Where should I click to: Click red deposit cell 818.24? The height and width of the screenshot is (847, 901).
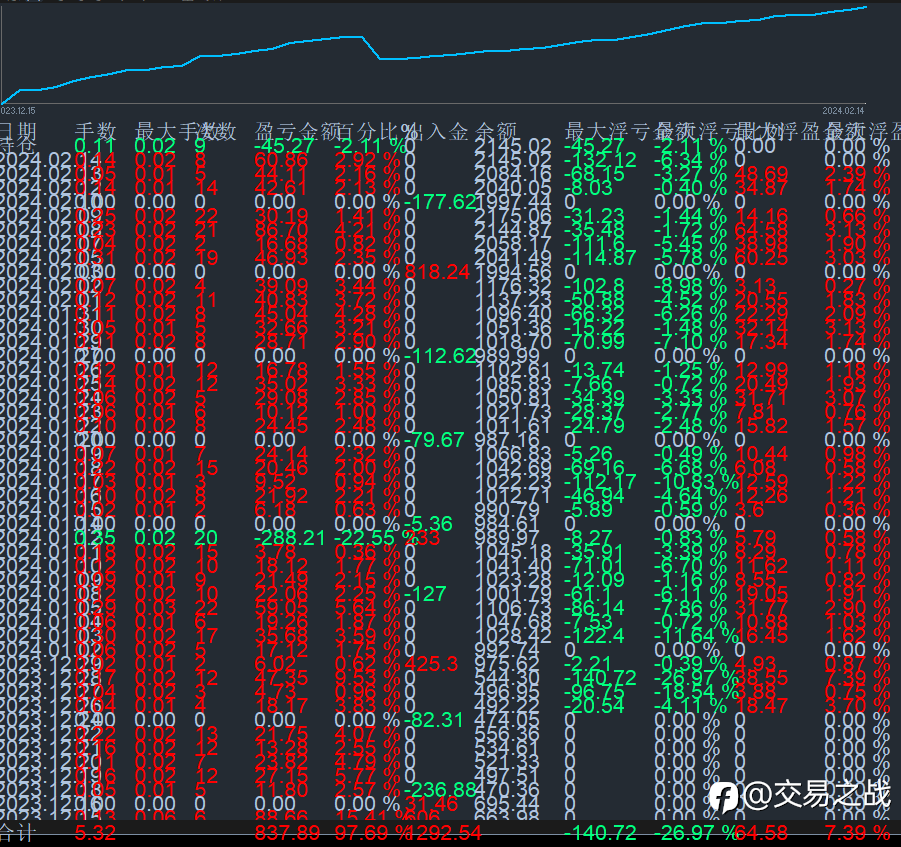438,272
